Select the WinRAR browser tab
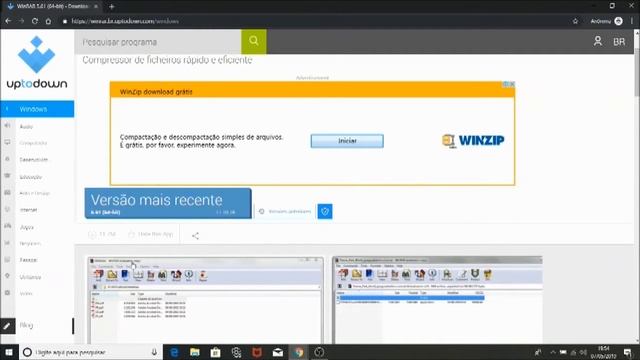The height and width of the screenshot is (360, 640). pyautogui.click(x=53, y=7)
